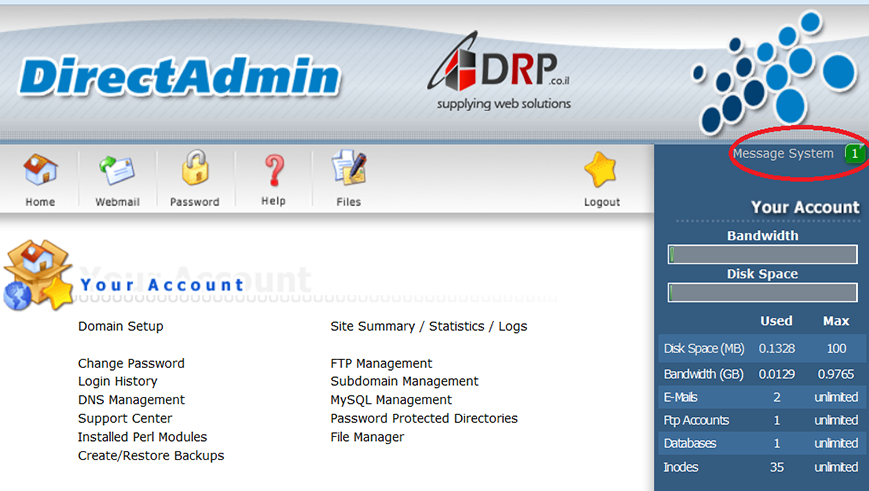Viewport: 869px width, 491px height.
Task: Open Create/Restore Backups
Action: coord(151,455)
